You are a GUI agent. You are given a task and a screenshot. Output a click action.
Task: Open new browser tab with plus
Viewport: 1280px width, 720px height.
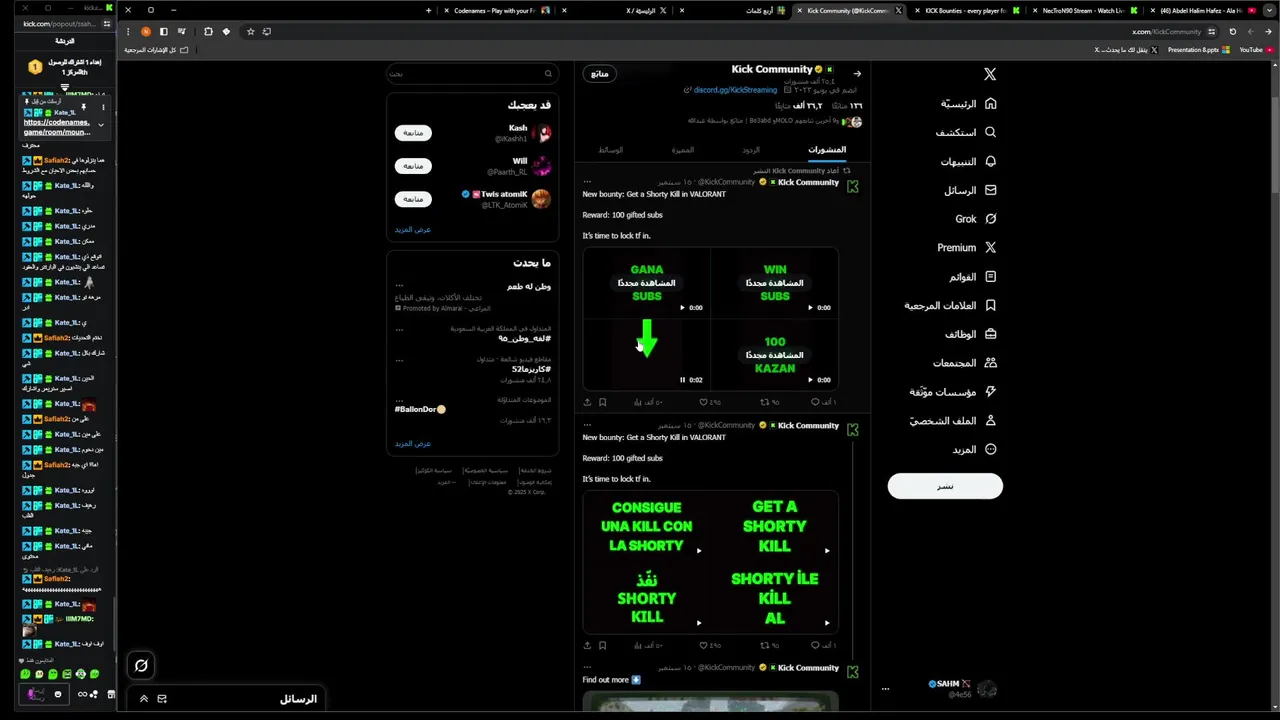pos(429,10)
